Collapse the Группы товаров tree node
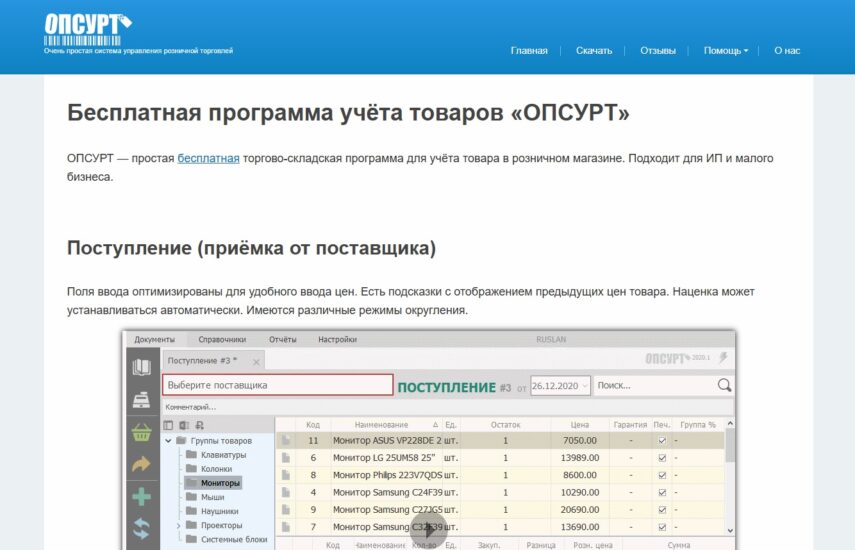The height and width of the screenshot is (550, 855). [x=168, y=440]
